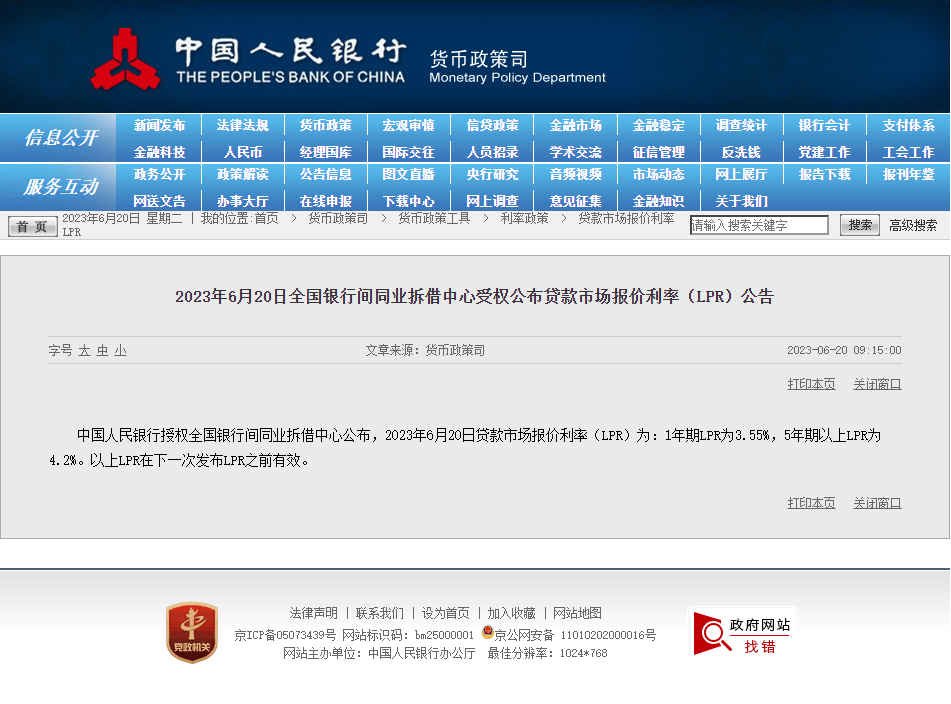Open the 下载中心 download center
Viewport: 951px width, 704px height.
(x=409, y=201)
